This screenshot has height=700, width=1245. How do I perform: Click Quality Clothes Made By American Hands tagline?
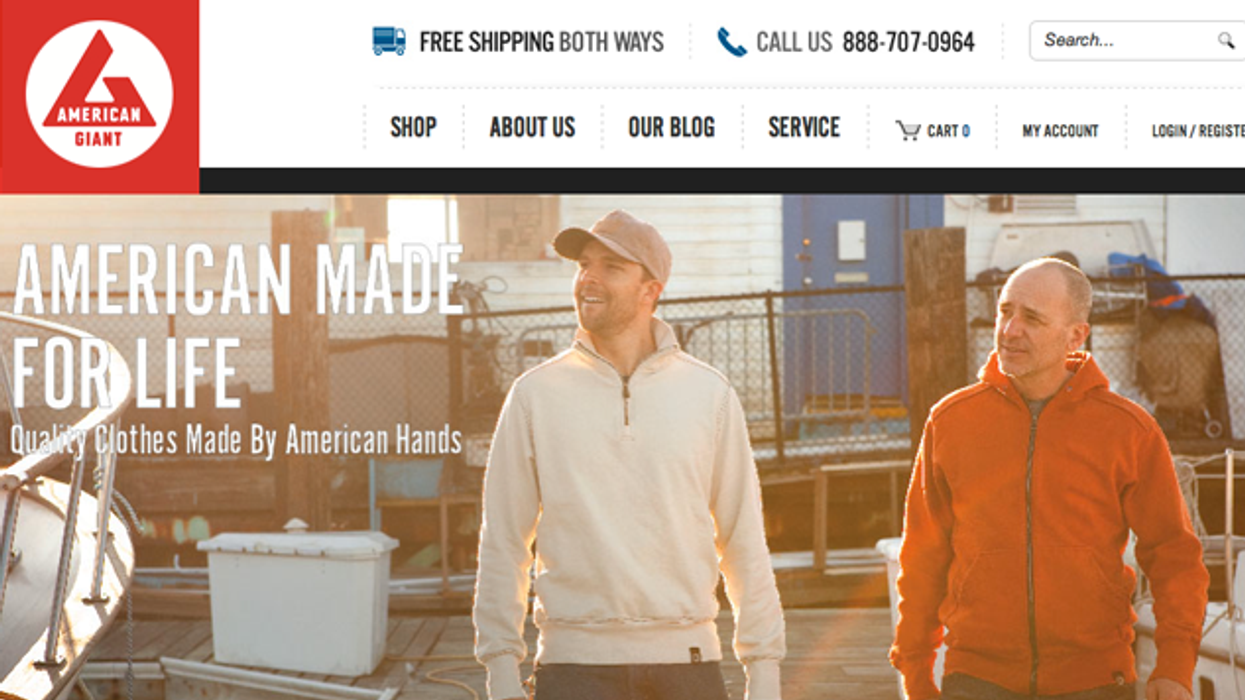coord(236,440)
